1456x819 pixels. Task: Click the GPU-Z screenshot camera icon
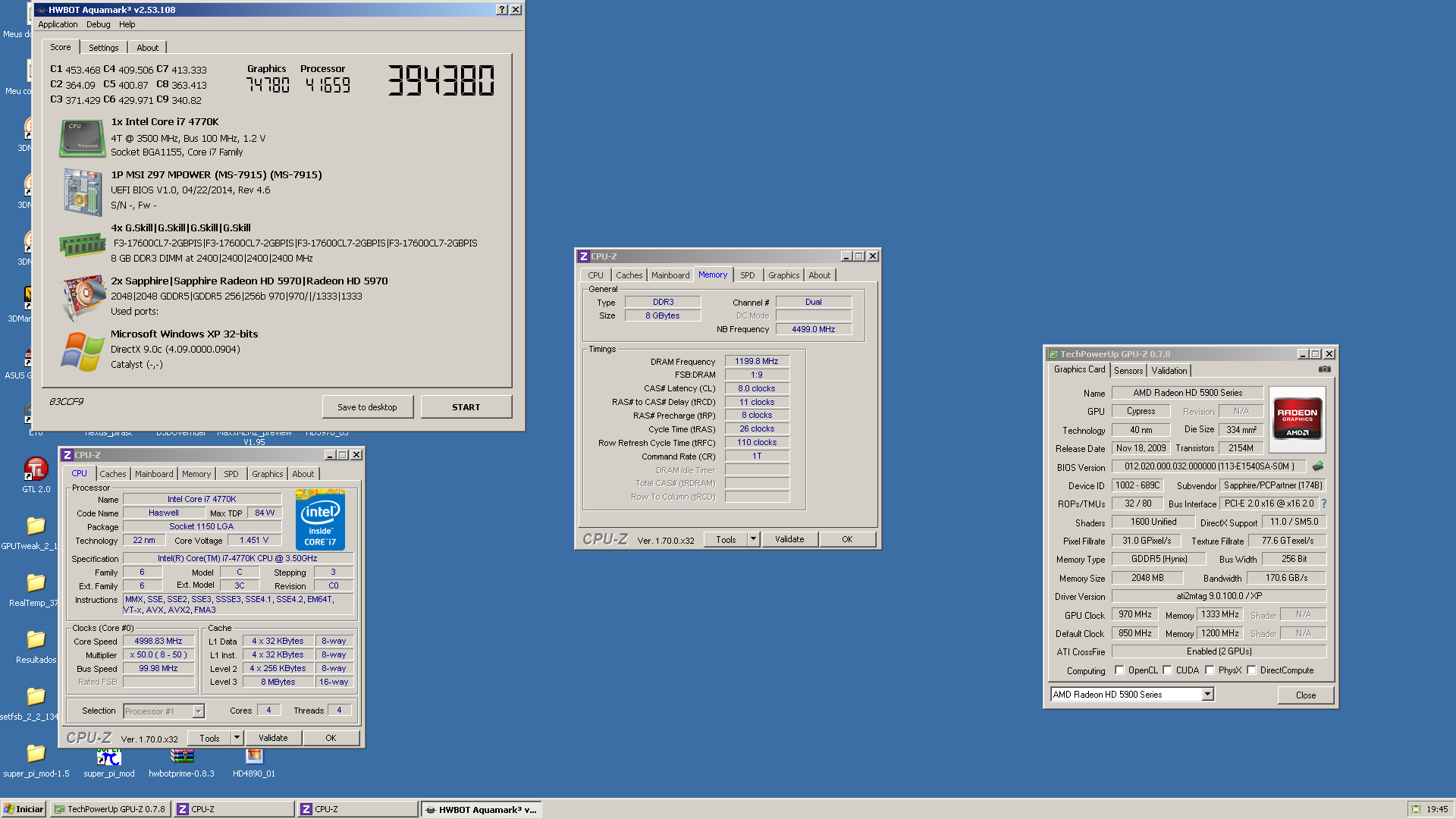[x=1324, y=369]
